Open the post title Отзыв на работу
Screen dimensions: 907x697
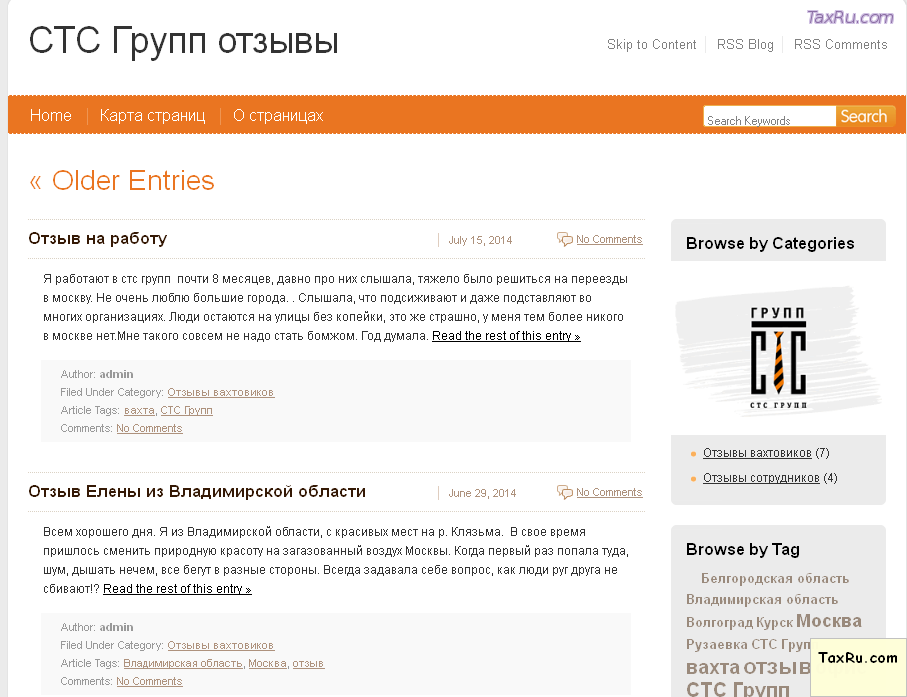(x=98, y=239)
